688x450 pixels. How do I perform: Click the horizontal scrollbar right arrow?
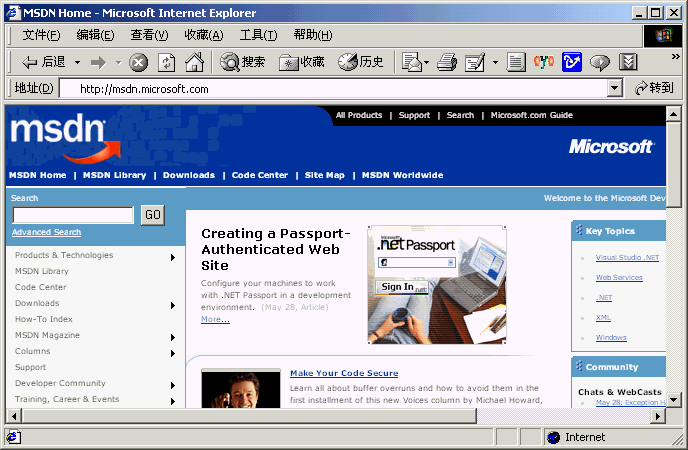658,415
